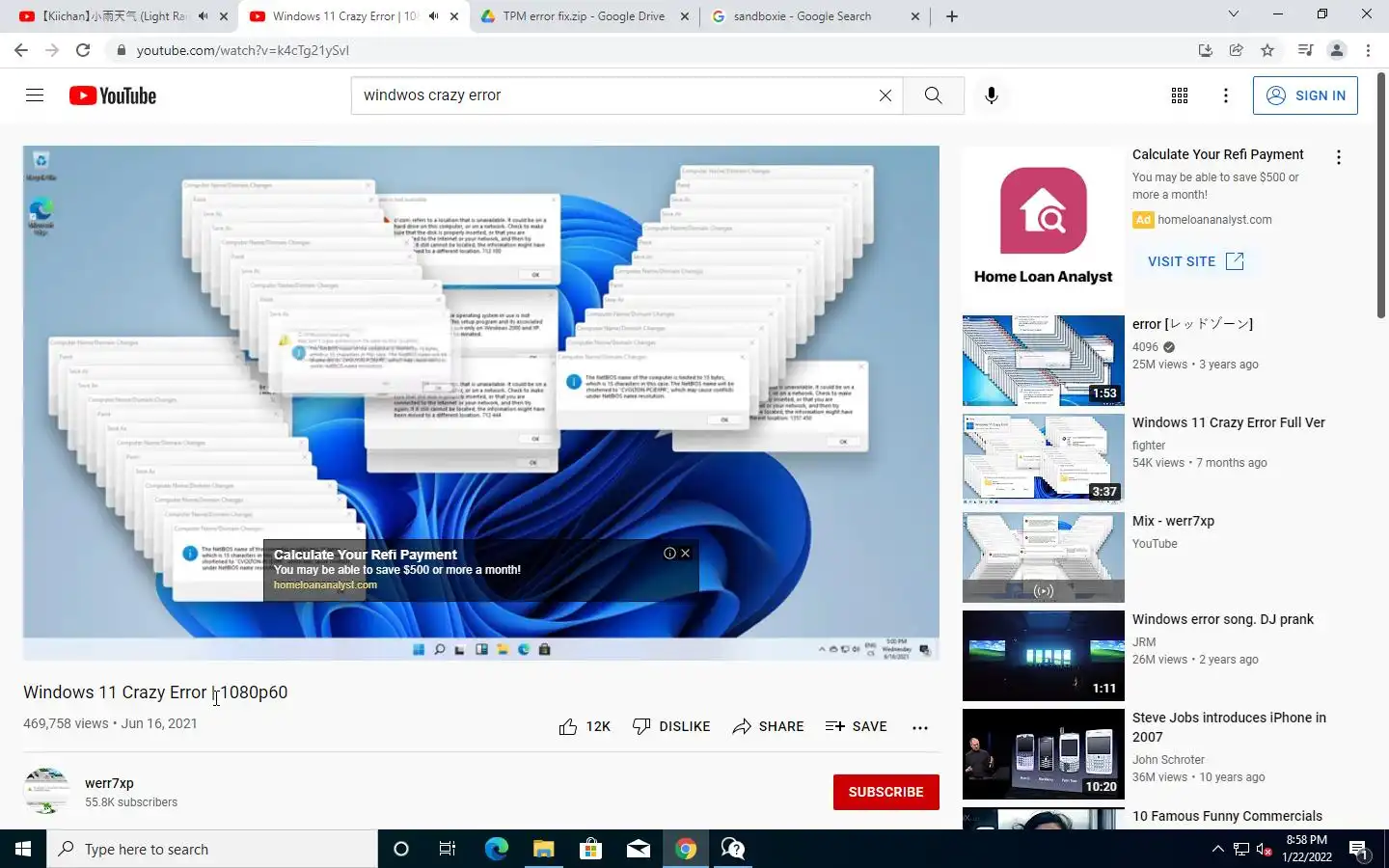
Task: Clear the search box with the X
Action: (885, 95)
